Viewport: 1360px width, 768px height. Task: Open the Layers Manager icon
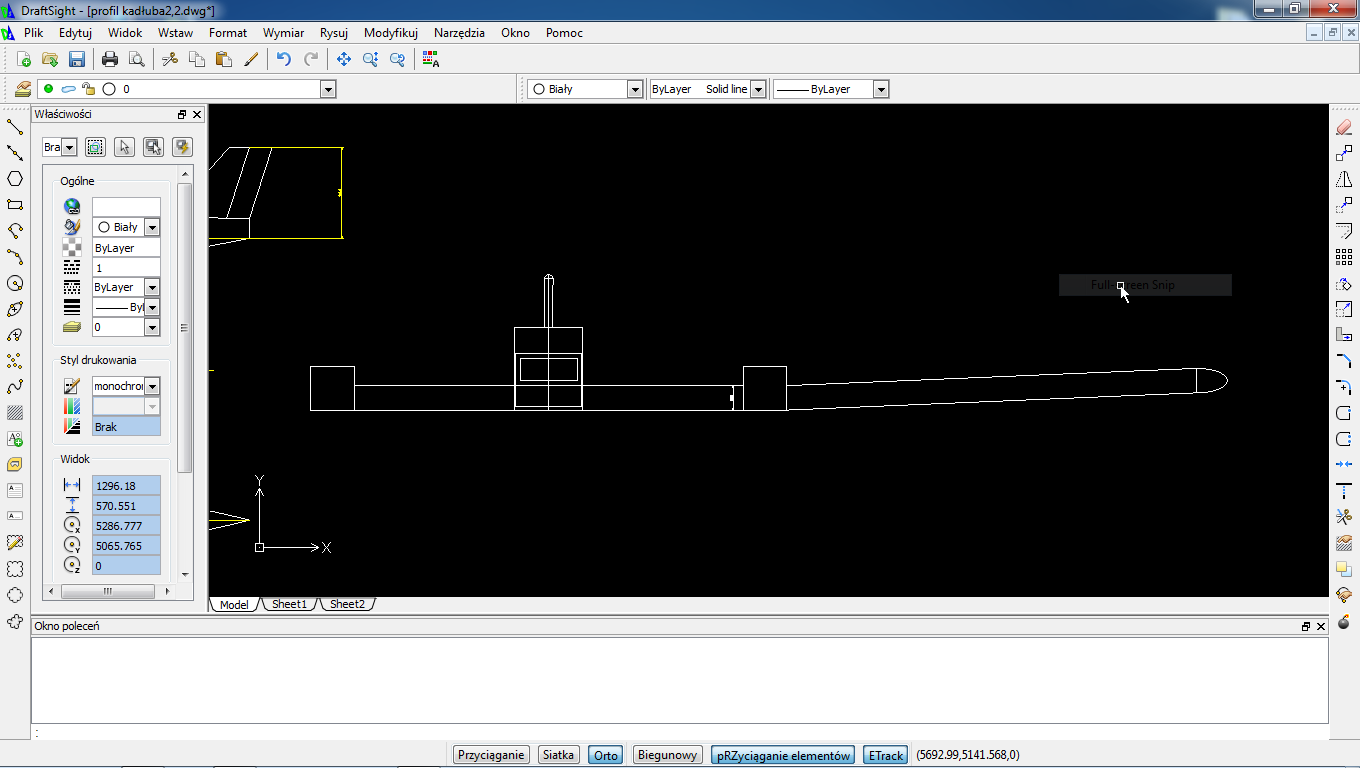pos(23,89)
